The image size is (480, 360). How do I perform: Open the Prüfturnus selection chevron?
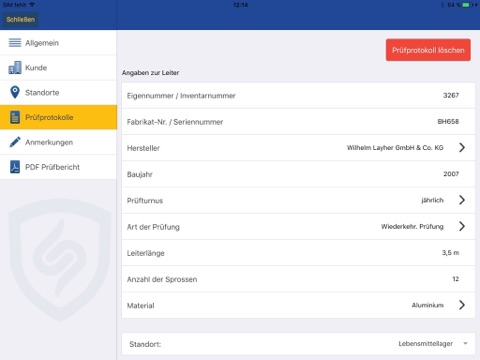click(462, 200)
